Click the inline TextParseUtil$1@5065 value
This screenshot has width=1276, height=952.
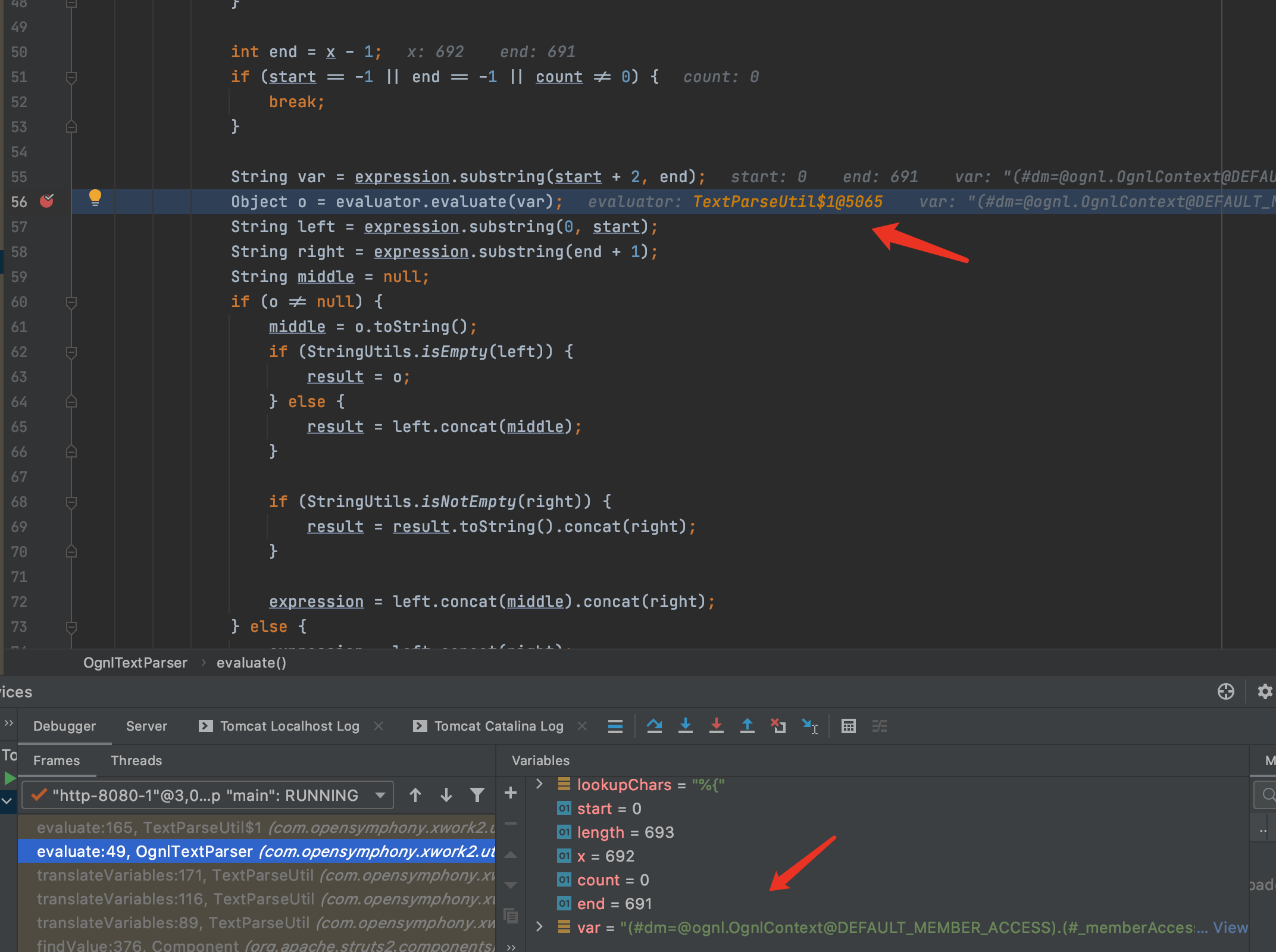787,202
